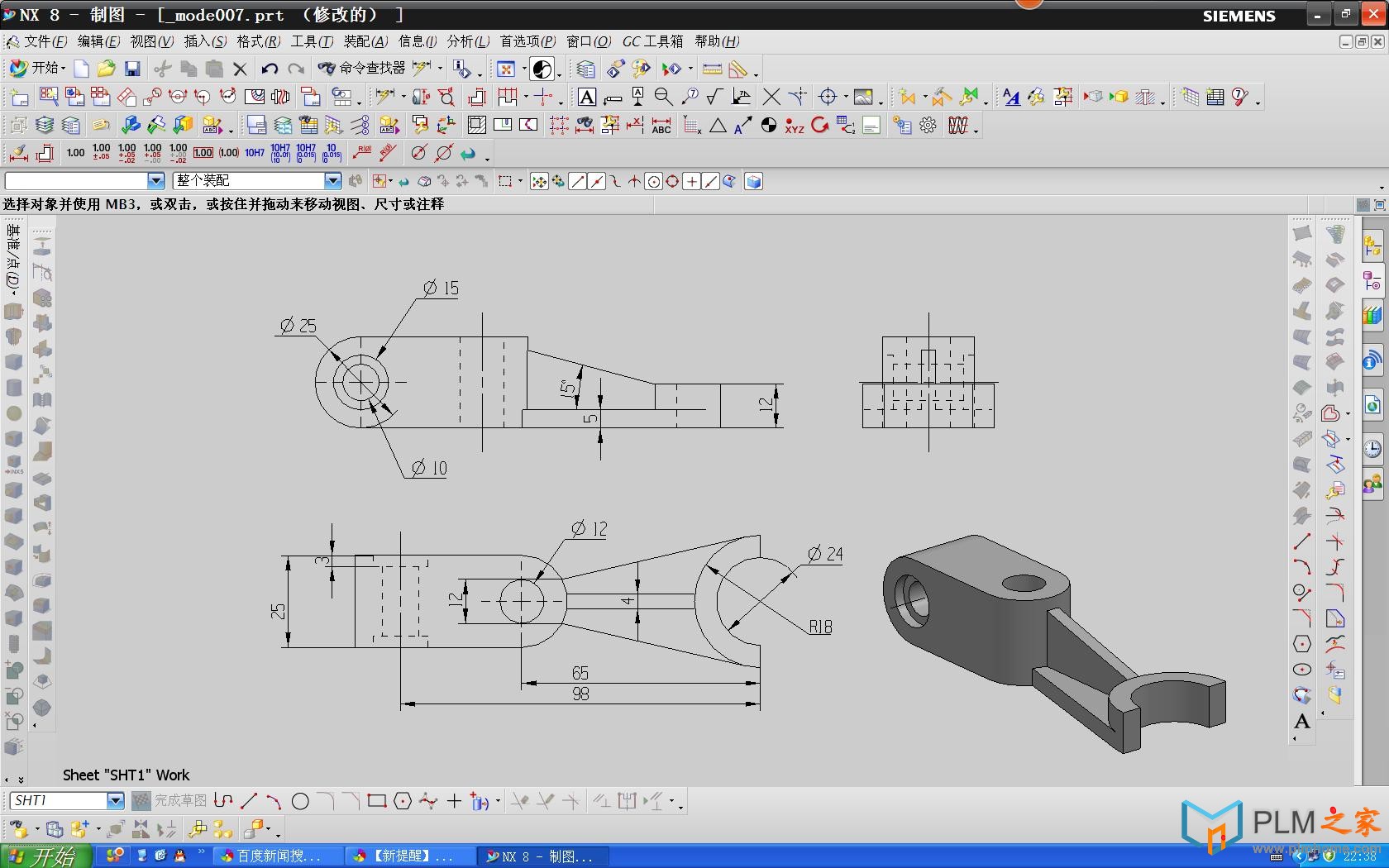Switch to 【新提醒】 taskbar window
This screenshot has height=868, width=1389.
[x=410, y=856]
